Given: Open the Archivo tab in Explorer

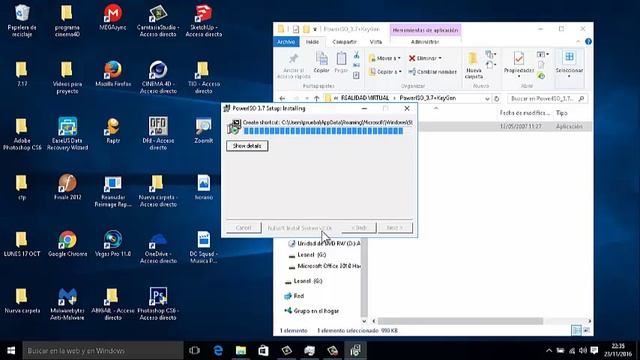Looking at the screenshot, I should tap(286, 42).
